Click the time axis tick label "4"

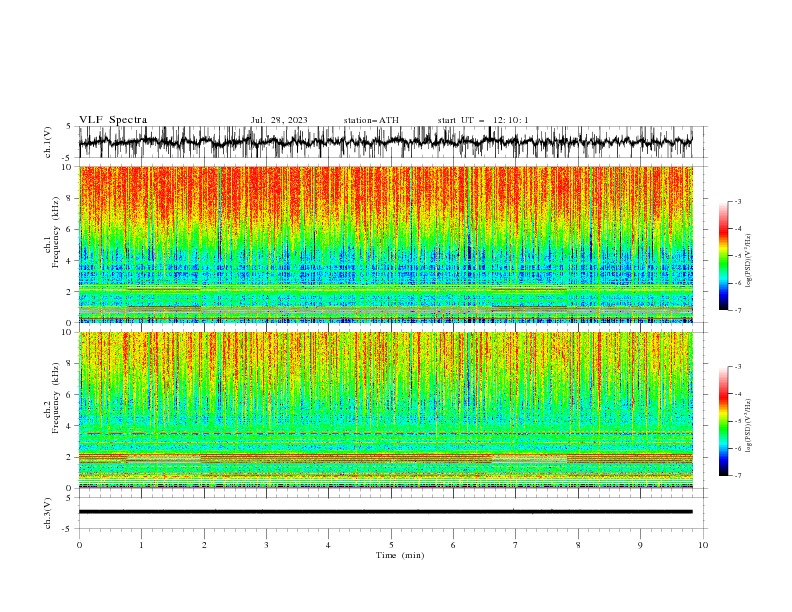click(328, 545)
